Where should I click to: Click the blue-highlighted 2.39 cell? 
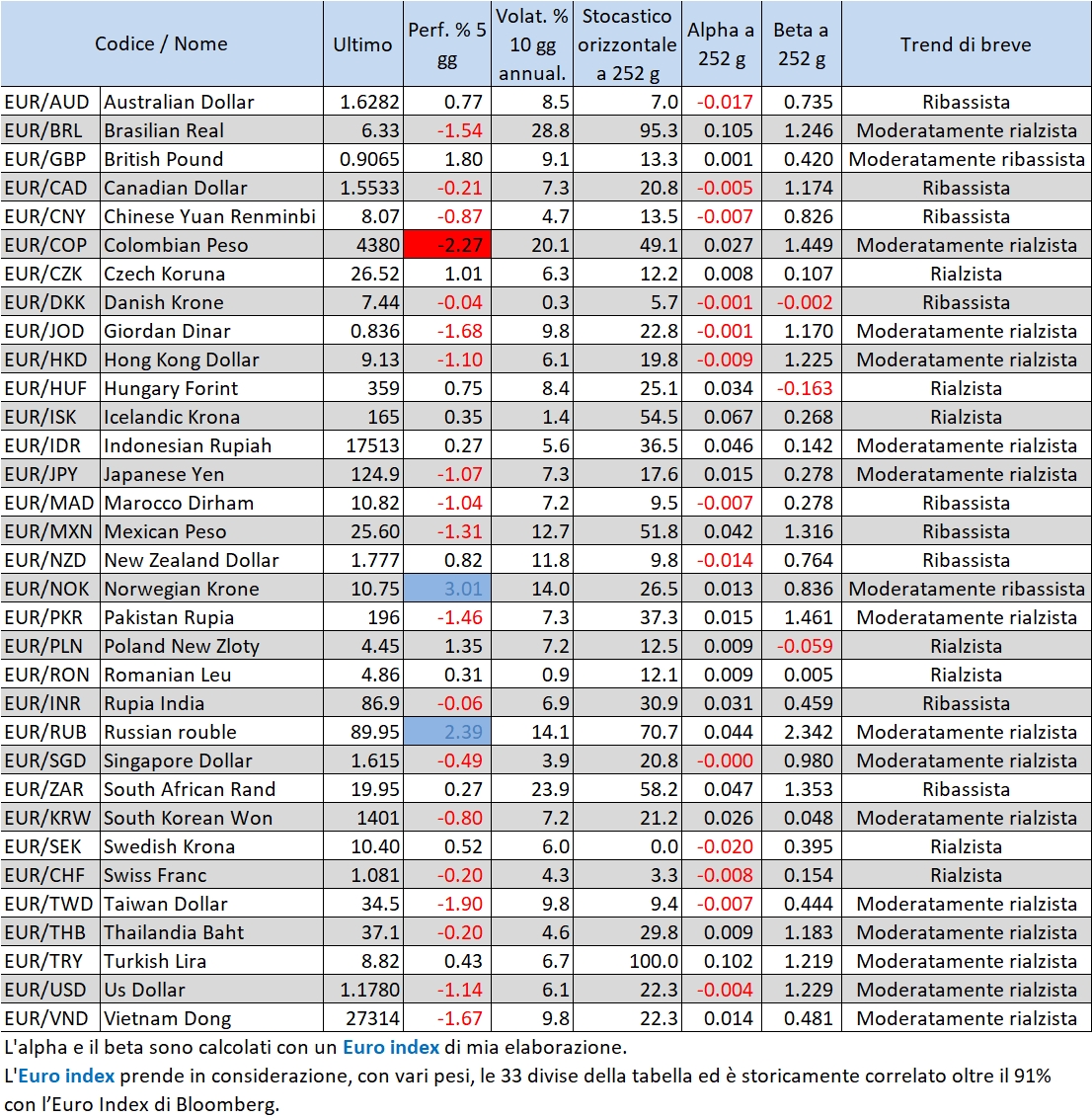[447, 732]
